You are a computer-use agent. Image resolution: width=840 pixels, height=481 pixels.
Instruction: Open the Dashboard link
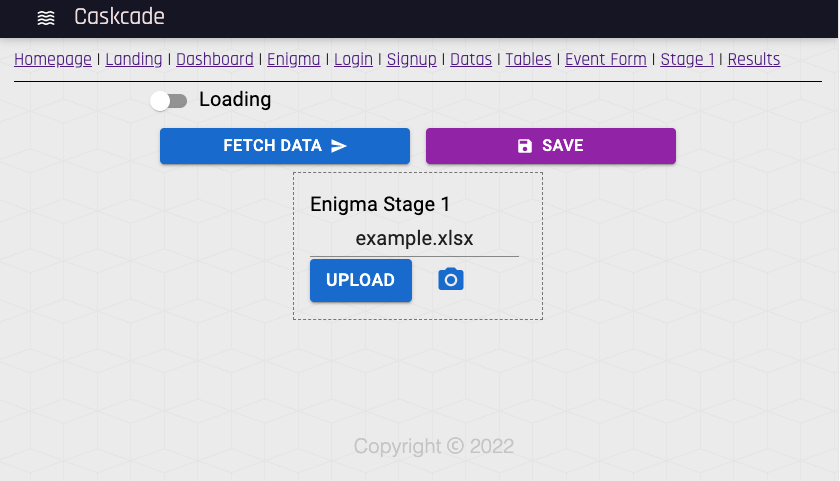point(215,59)
